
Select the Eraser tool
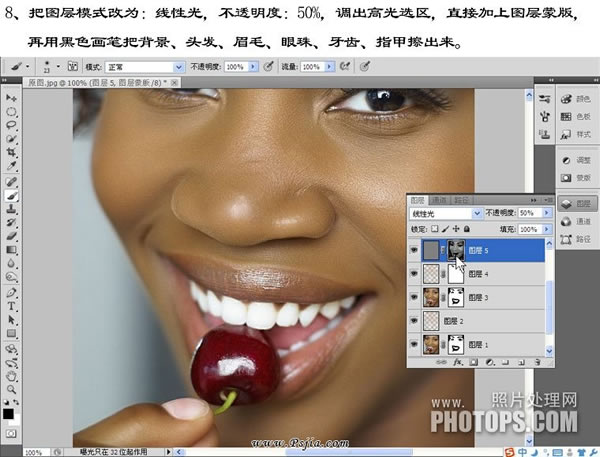(x=11, y=236)
